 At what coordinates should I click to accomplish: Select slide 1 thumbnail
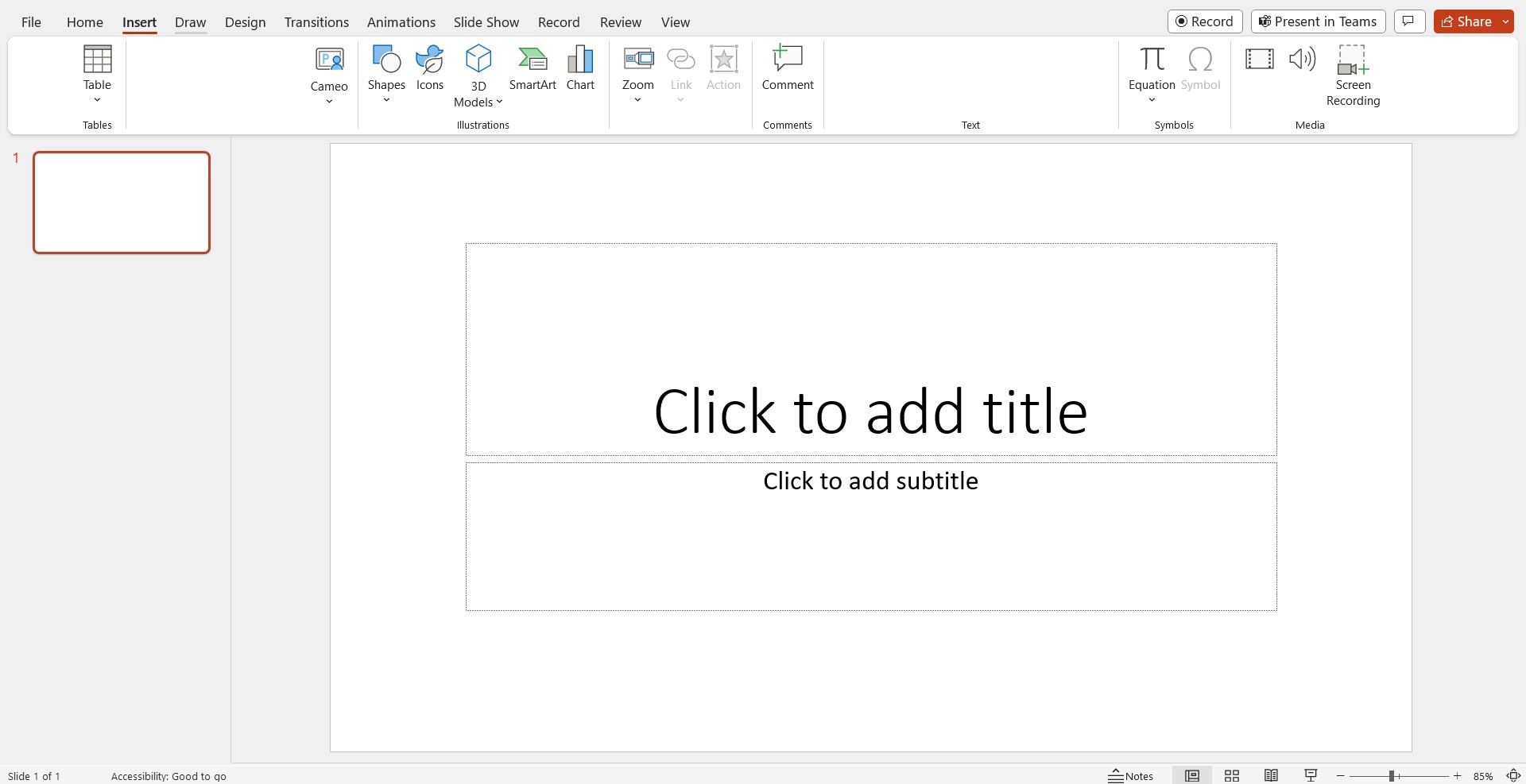(x=122, y=203)
